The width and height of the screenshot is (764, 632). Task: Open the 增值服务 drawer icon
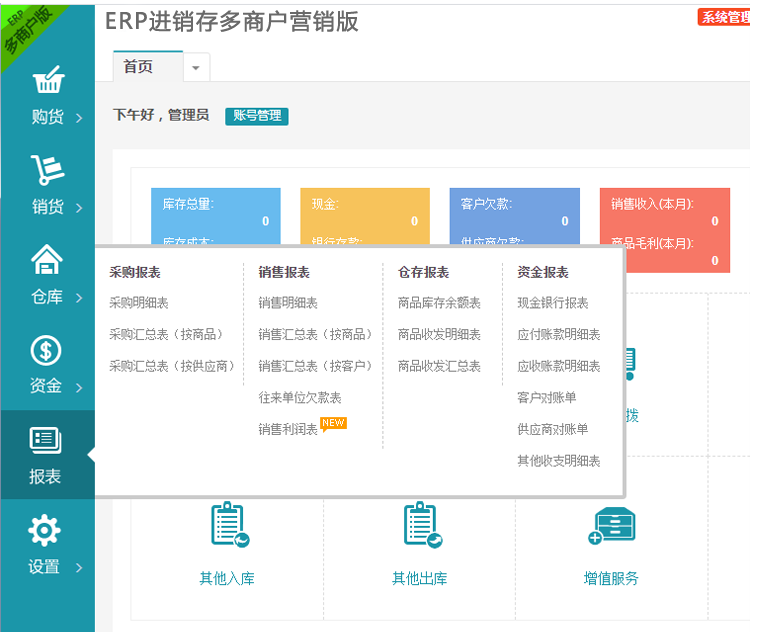612,525
